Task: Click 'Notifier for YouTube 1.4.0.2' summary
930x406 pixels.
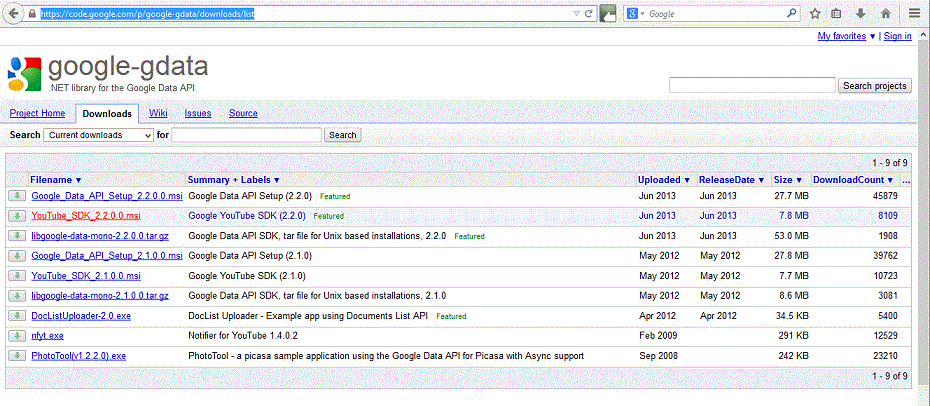Action: coord(243,336)
